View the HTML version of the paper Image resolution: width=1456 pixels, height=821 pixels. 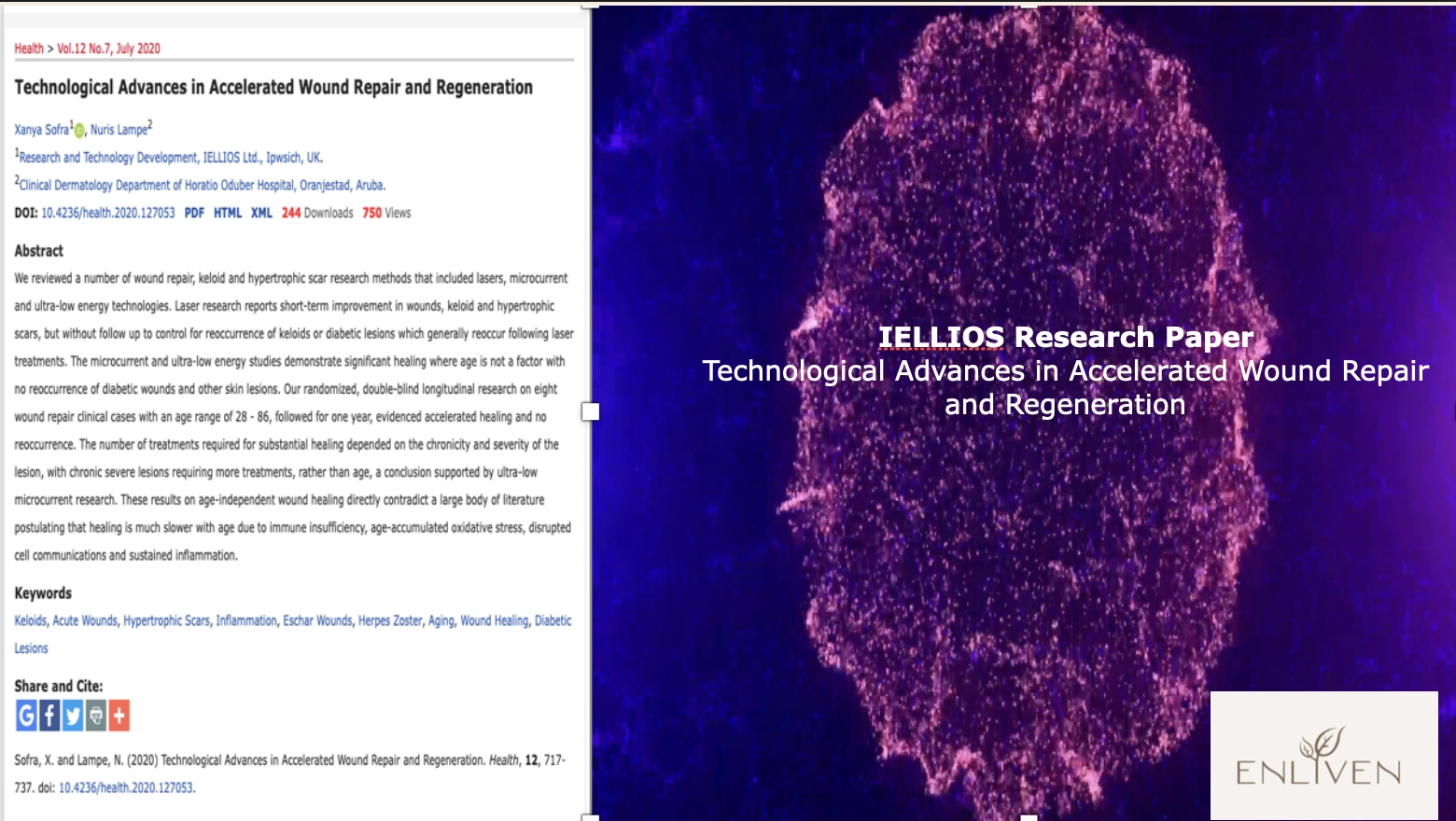click(228, 213)
